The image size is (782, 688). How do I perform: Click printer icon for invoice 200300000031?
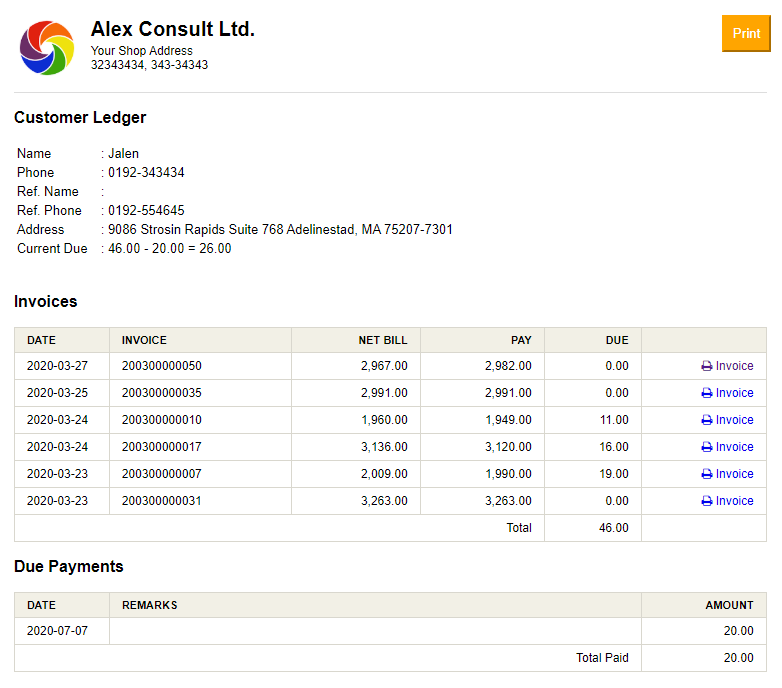click(x=707, y=501)
